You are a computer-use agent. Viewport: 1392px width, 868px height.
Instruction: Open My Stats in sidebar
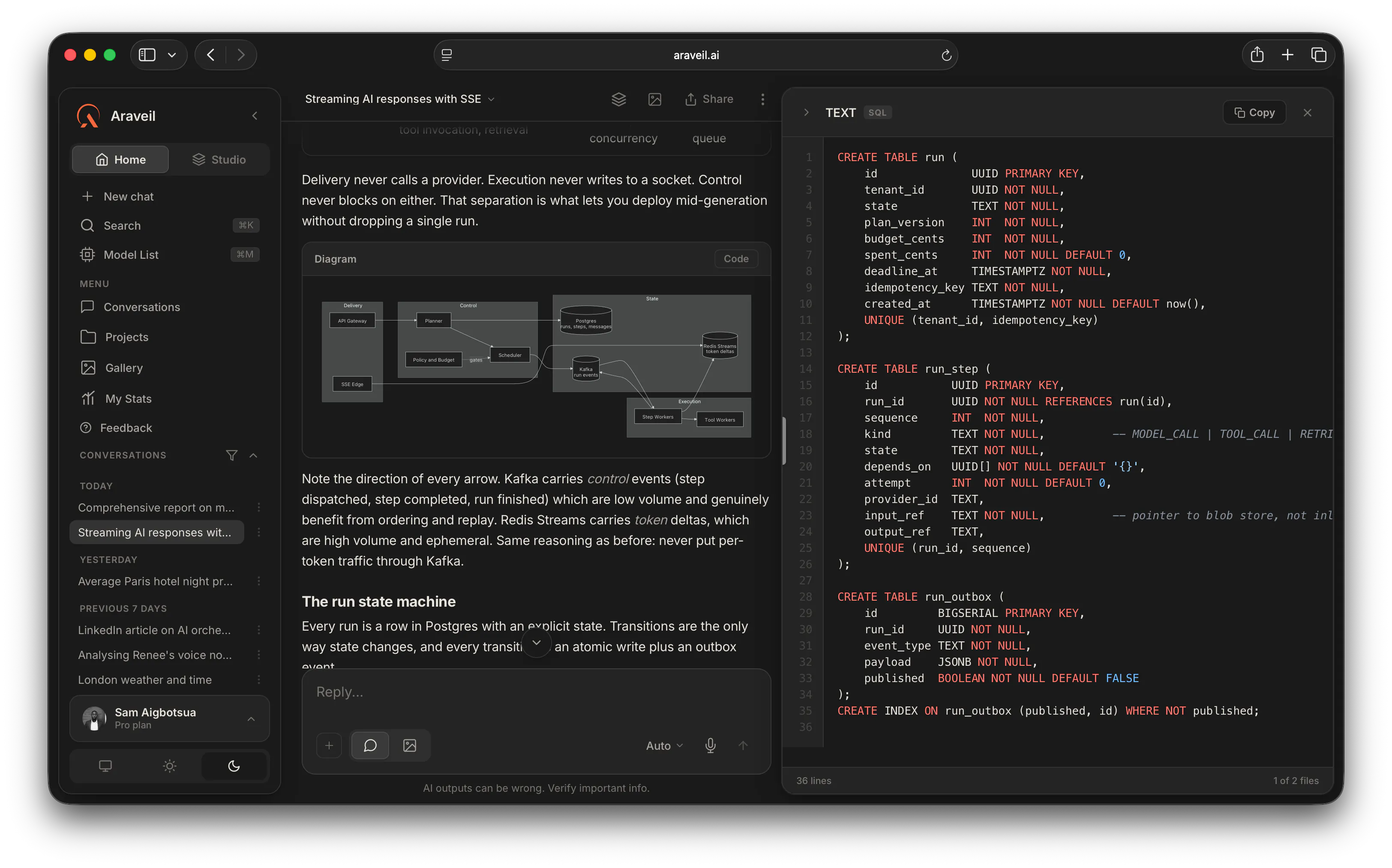click(169, 398)
